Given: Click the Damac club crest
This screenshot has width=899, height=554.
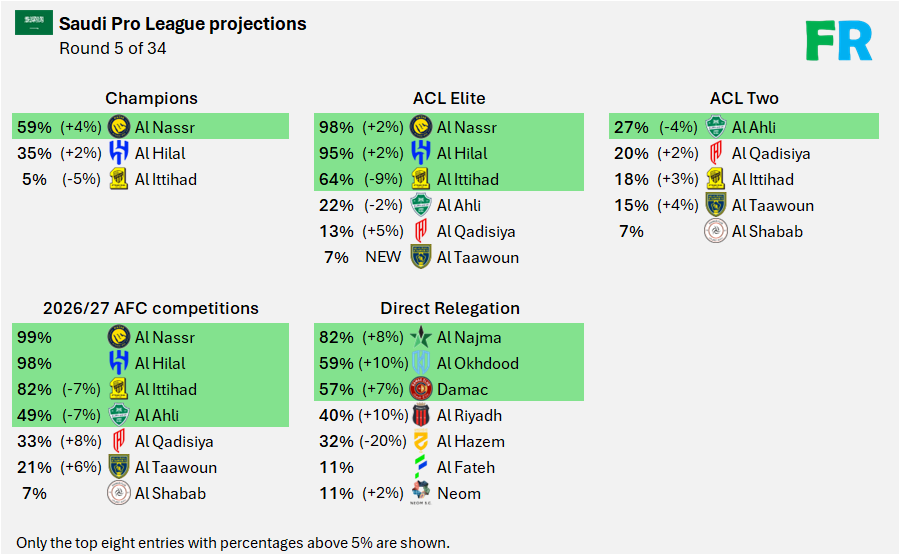Looking at the screenshot, I should point(421,389).
